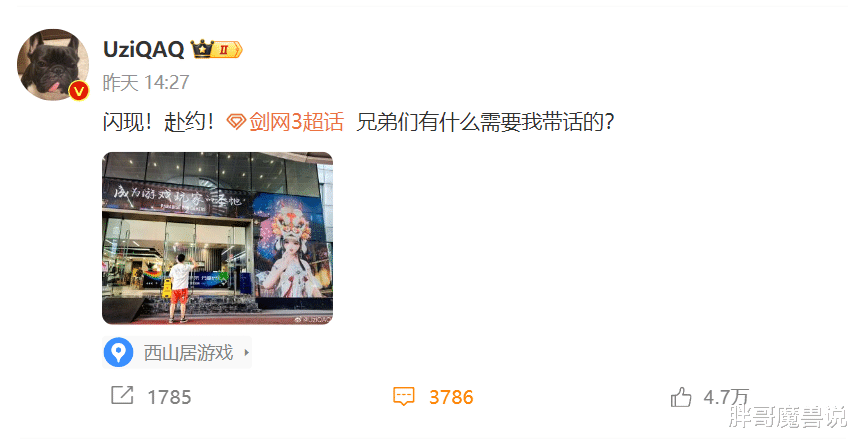Image resolution: width=860 pixels, height=444 pixels.
Task: Open UziQAQ's bulldog profile avatar
Action: pyautogui.click(x=53, y=65)
